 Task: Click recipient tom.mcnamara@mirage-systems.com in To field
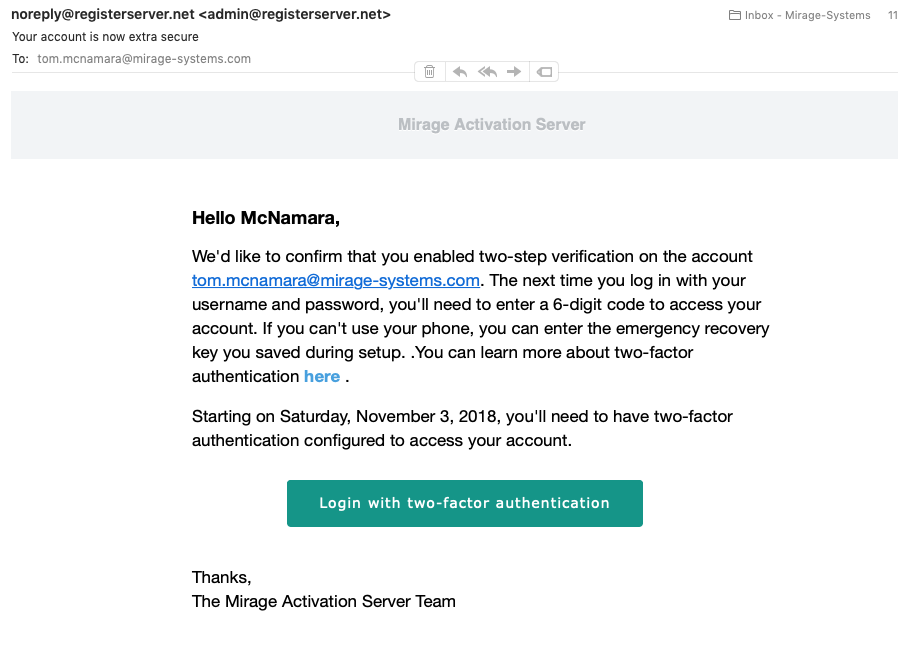144,59
